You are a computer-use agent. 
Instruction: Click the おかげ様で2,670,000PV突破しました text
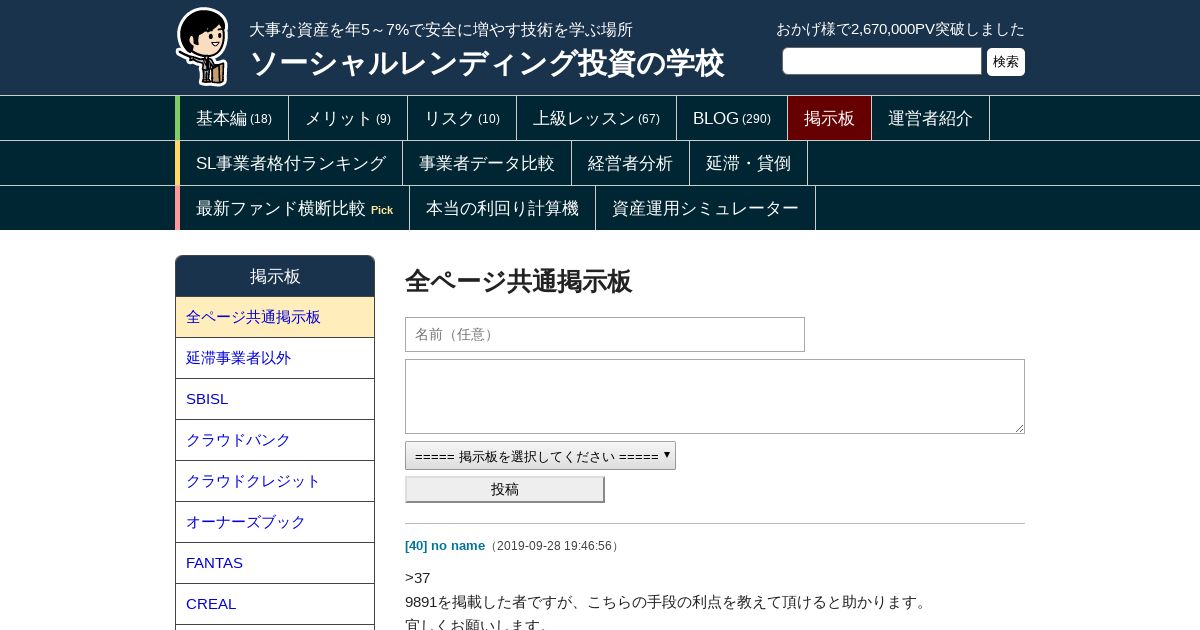tap(900, 29)
